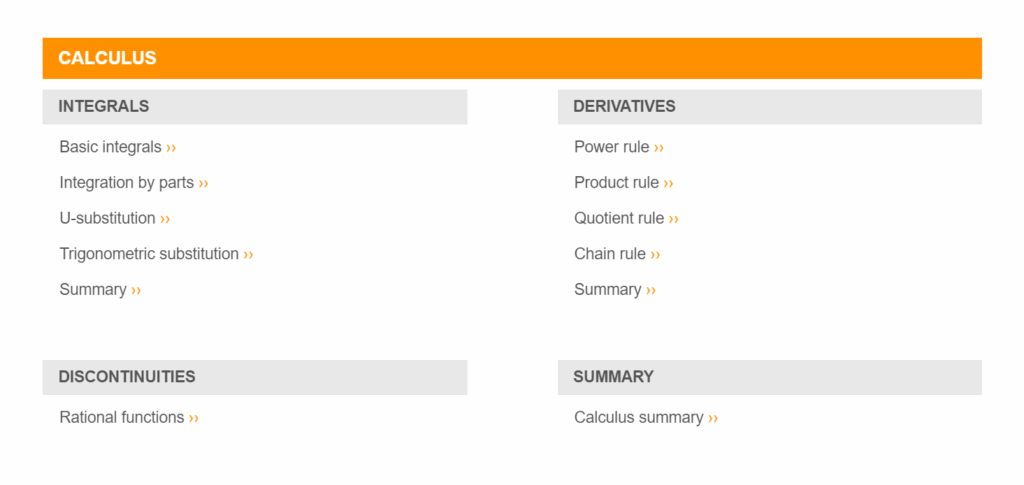Open the Quotient rule topic
The width and height of the screenshot is (1024, 485).
point(619,218)
